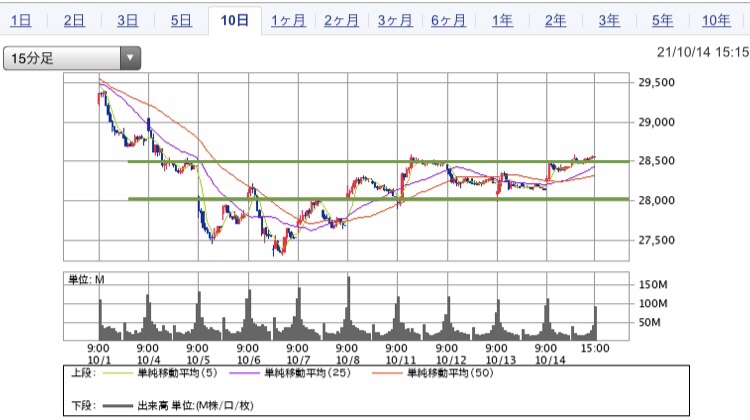Viewport: 750px width, 420px height.
Task: Click the 150M volume axis label
Action: click(x=653, y=285)
